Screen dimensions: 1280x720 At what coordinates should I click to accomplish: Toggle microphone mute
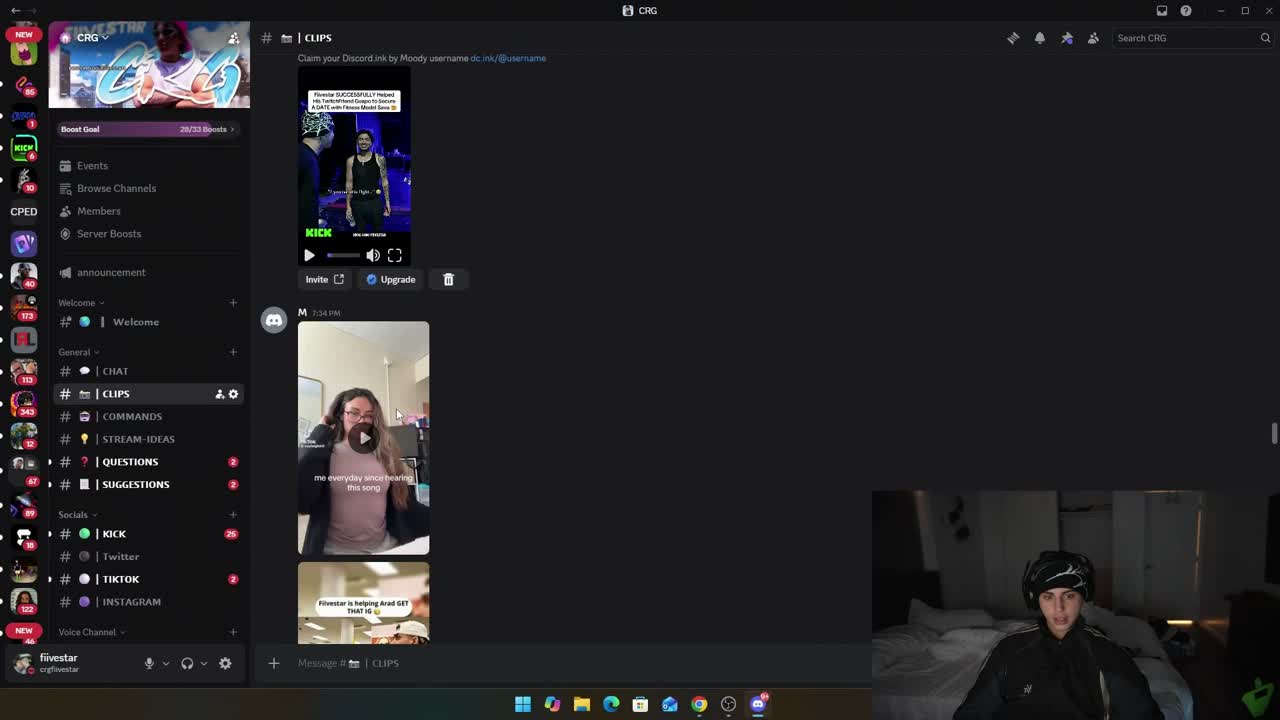149,663
